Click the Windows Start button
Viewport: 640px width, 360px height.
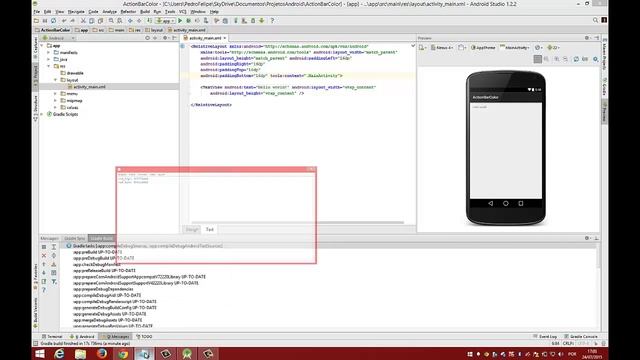click(40, 353)
